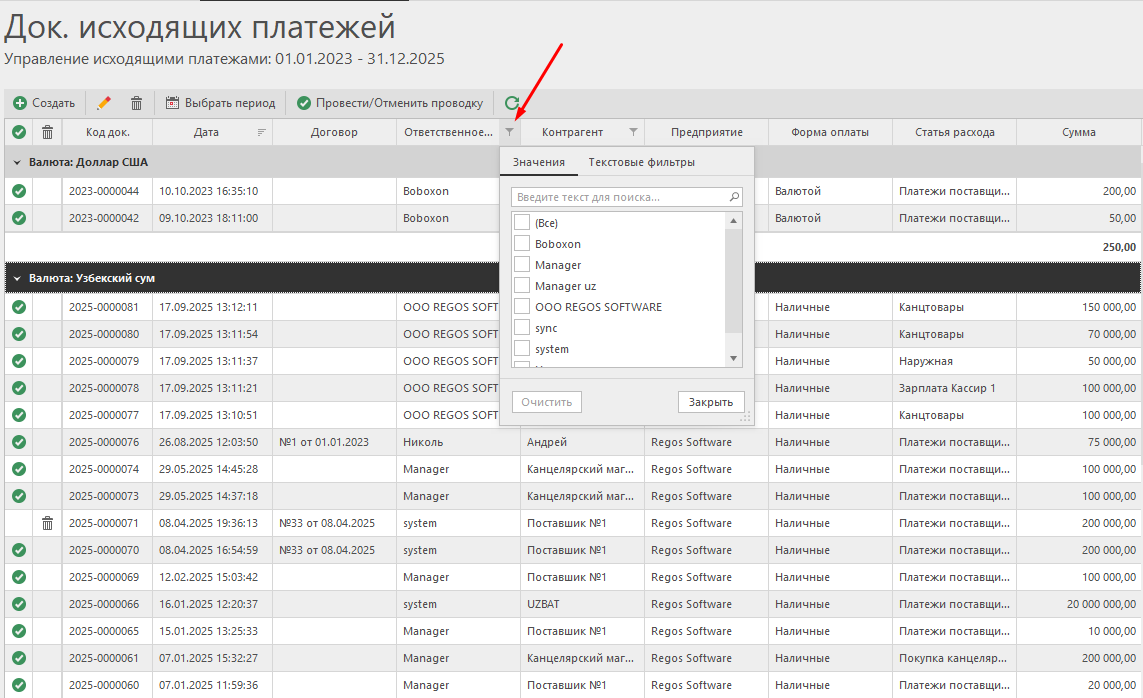Select the Значения tab
The height and width of the screenshot is (698, 1143).
pyautogui.click(x=538, y=162)
